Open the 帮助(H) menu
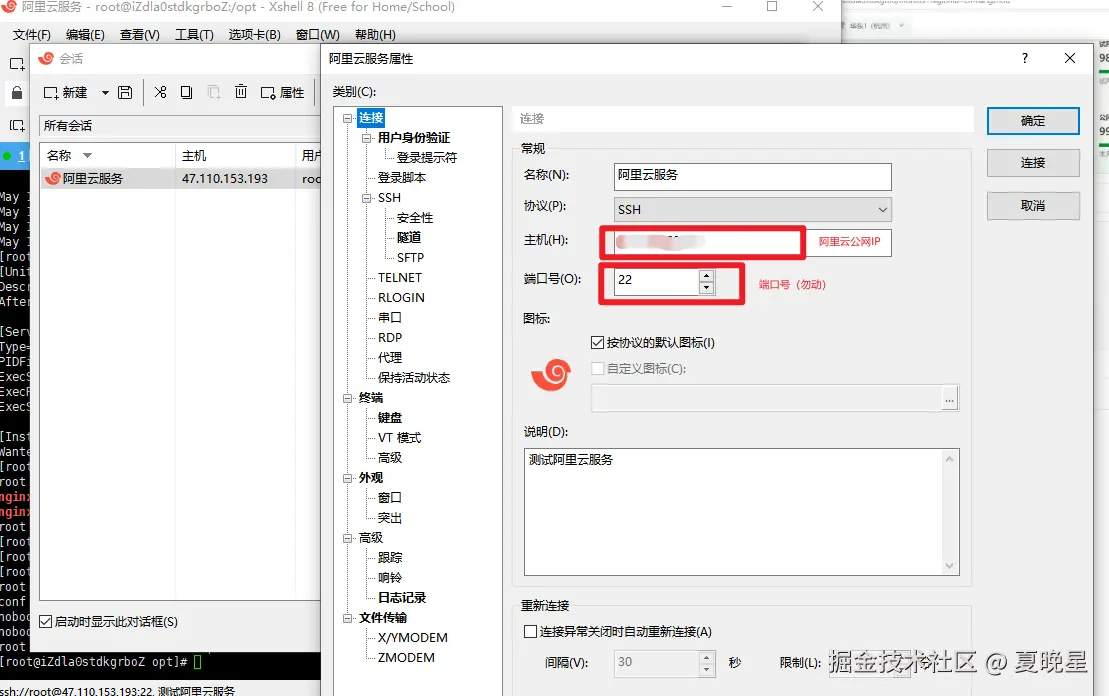The image size is (1109, 696). click(375, 35)
